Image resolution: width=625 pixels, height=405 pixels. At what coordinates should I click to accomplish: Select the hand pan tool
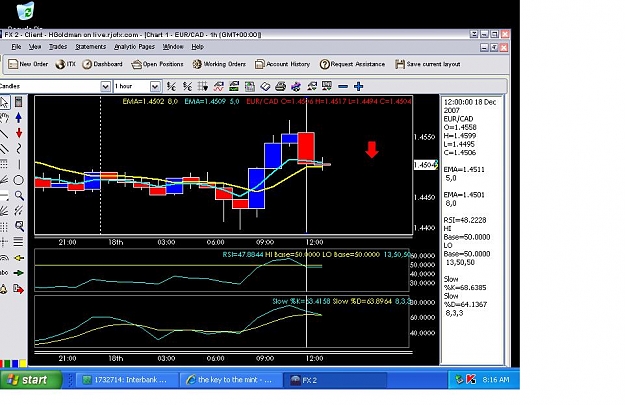point(4,118)
